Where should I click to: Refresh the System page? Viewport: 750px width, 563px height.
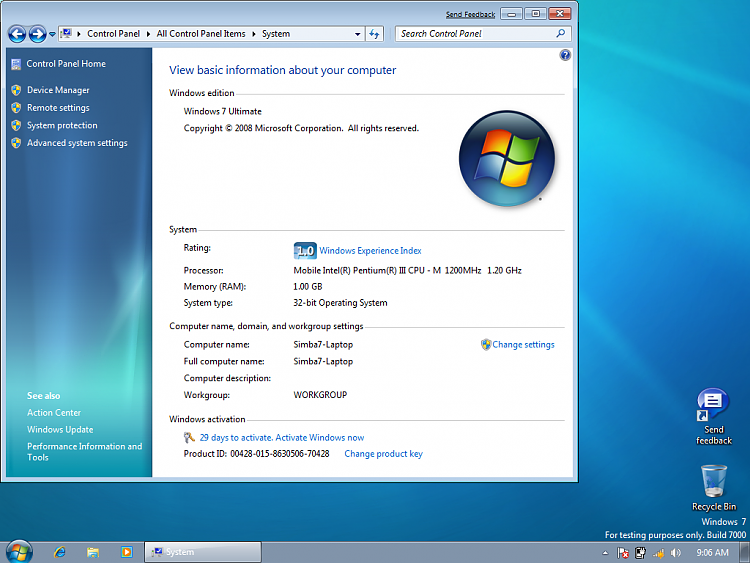[374, 34]
